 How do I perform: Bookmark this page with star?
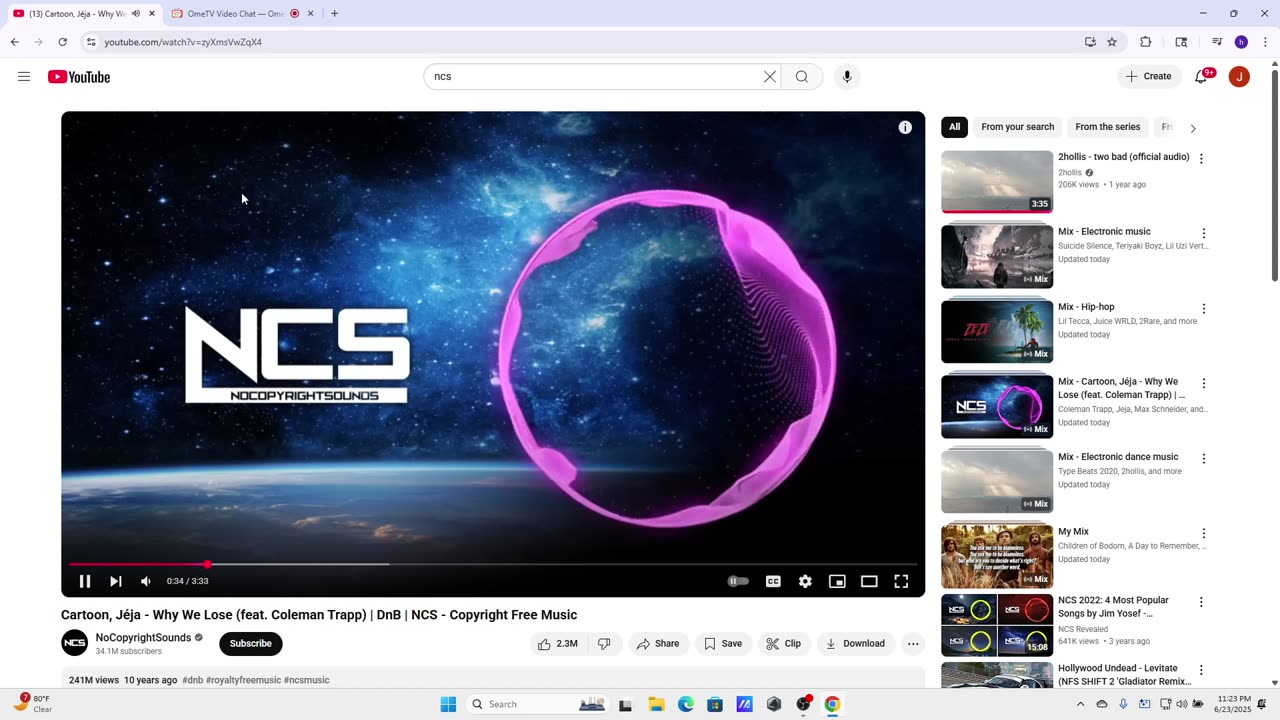pos(1112,42)
